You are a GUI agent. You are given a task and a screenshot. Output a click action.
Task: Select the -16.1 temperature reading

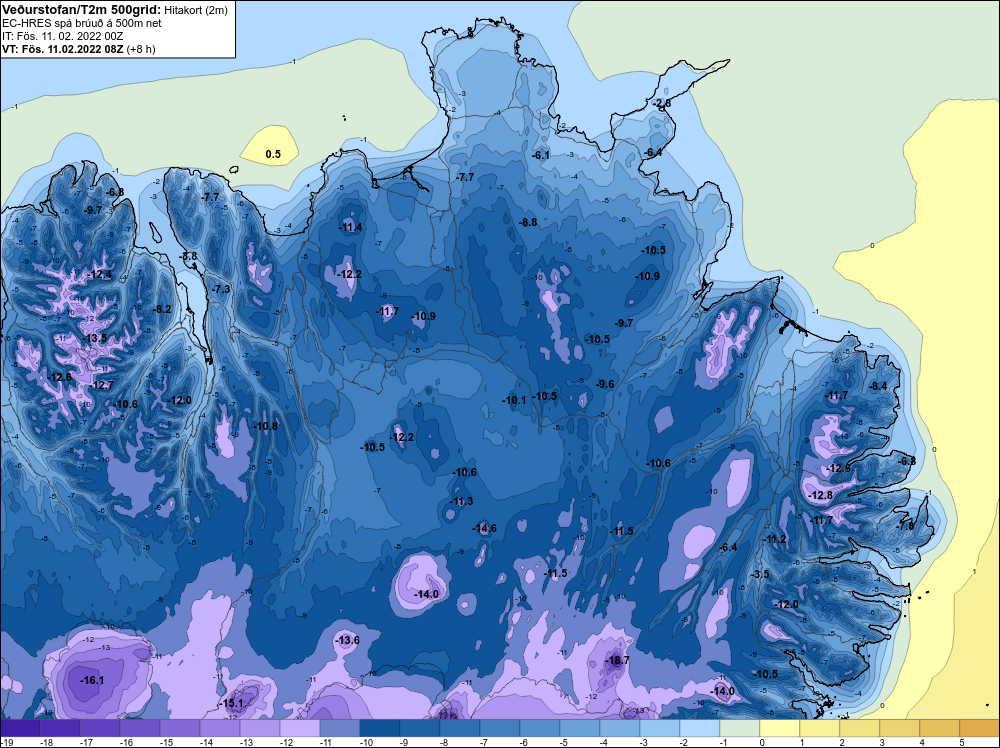coord(92,680)
